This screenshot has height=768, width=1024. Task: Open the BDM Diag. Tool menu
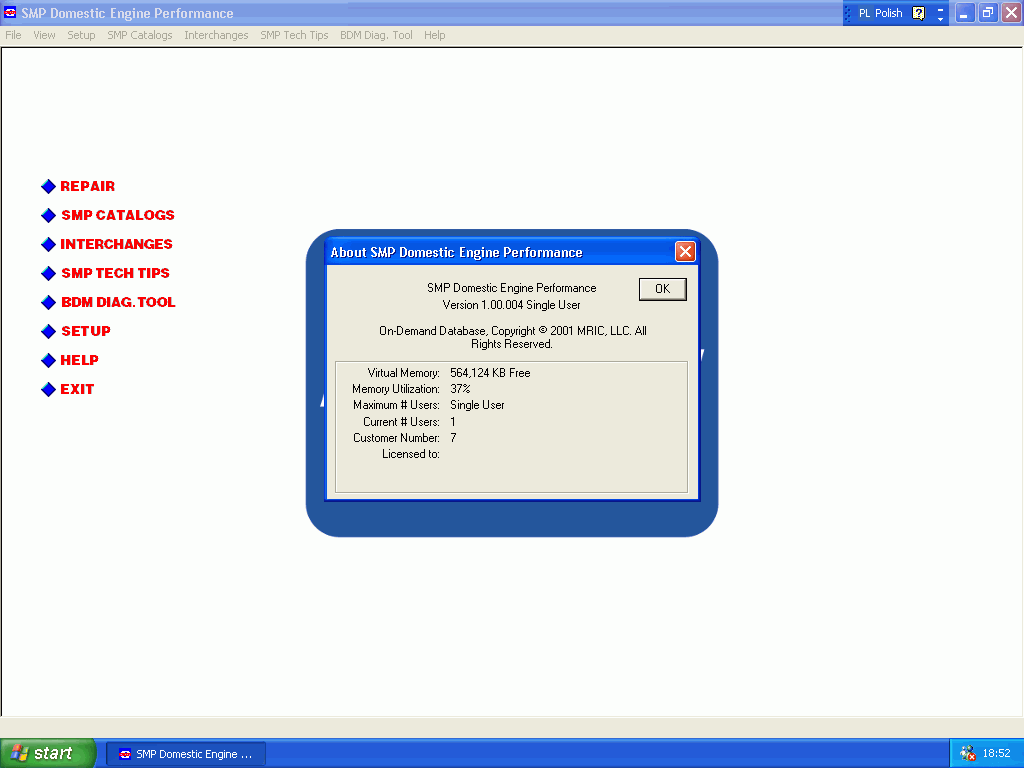coord(376,35)
